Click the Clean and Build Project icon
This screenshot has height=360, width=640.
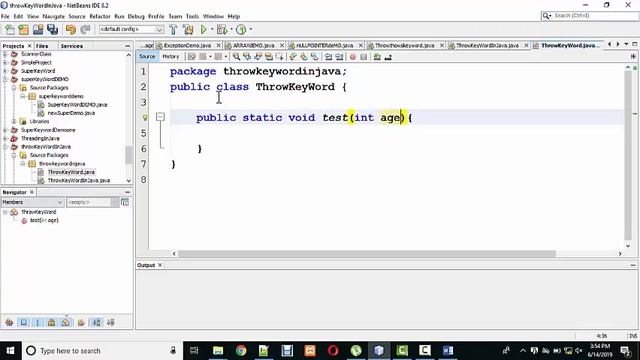[188, 29]
